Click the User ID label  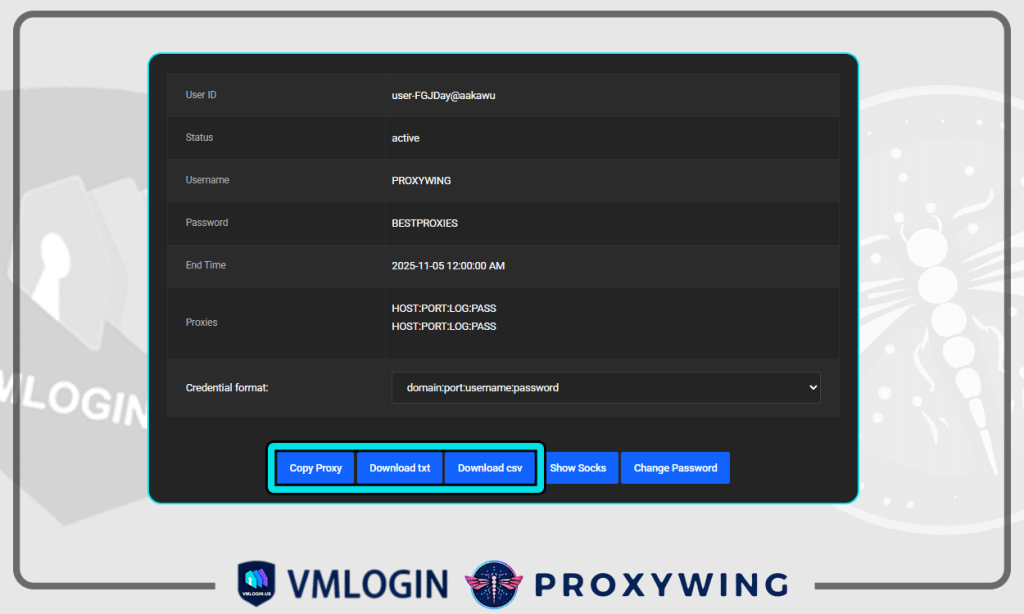pyautogui.click(x=201, y=95)
